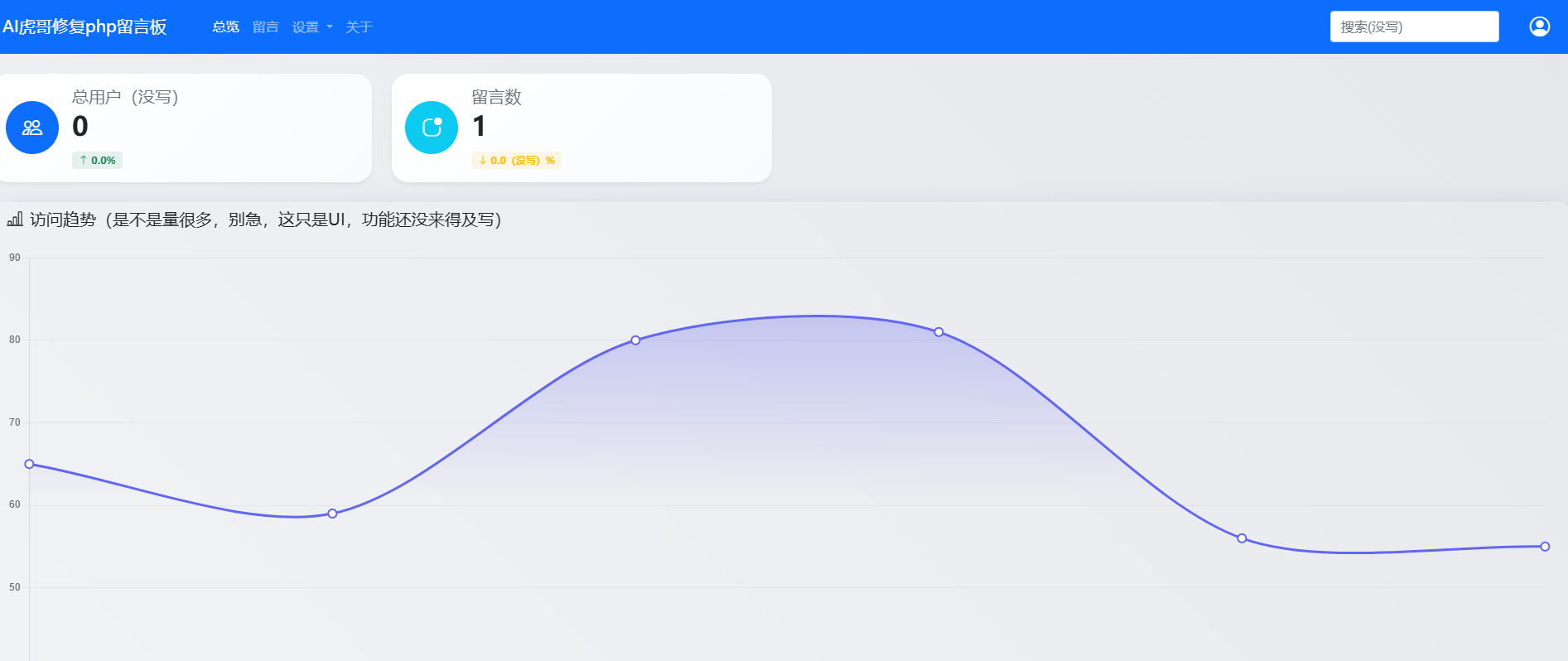This screenshot has height=661, width=1568.
Task: Click the 访问趋势 chart heading text
Action: pos(265,220)
